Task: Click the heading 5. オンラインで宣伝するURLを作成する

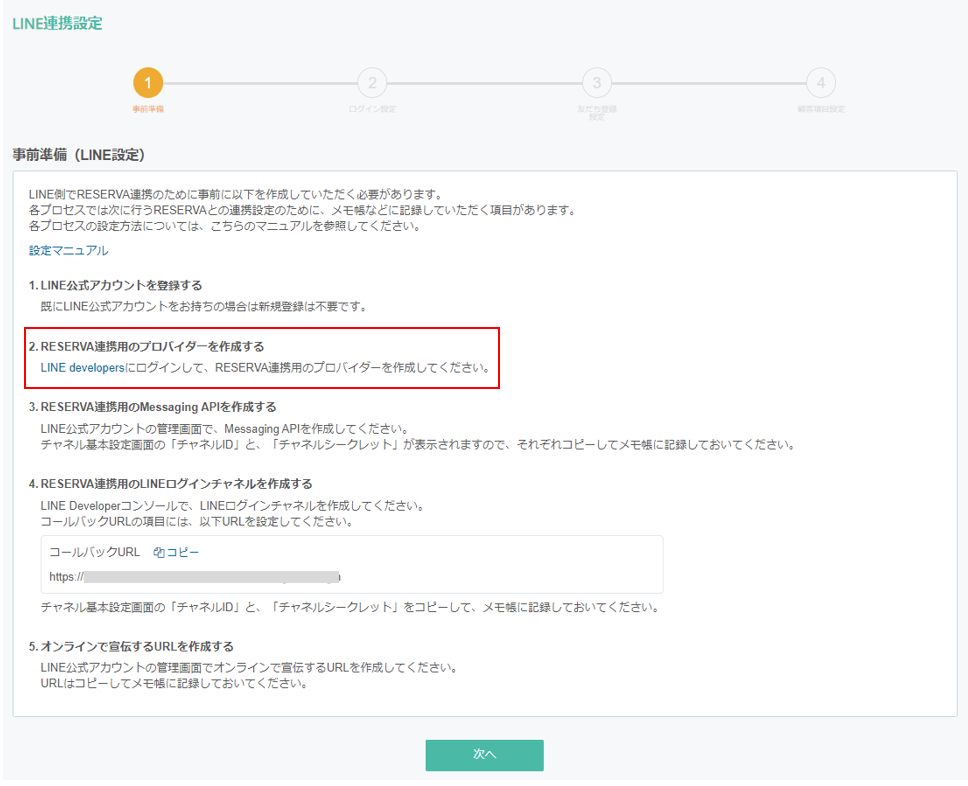Action: pos(131,647)
